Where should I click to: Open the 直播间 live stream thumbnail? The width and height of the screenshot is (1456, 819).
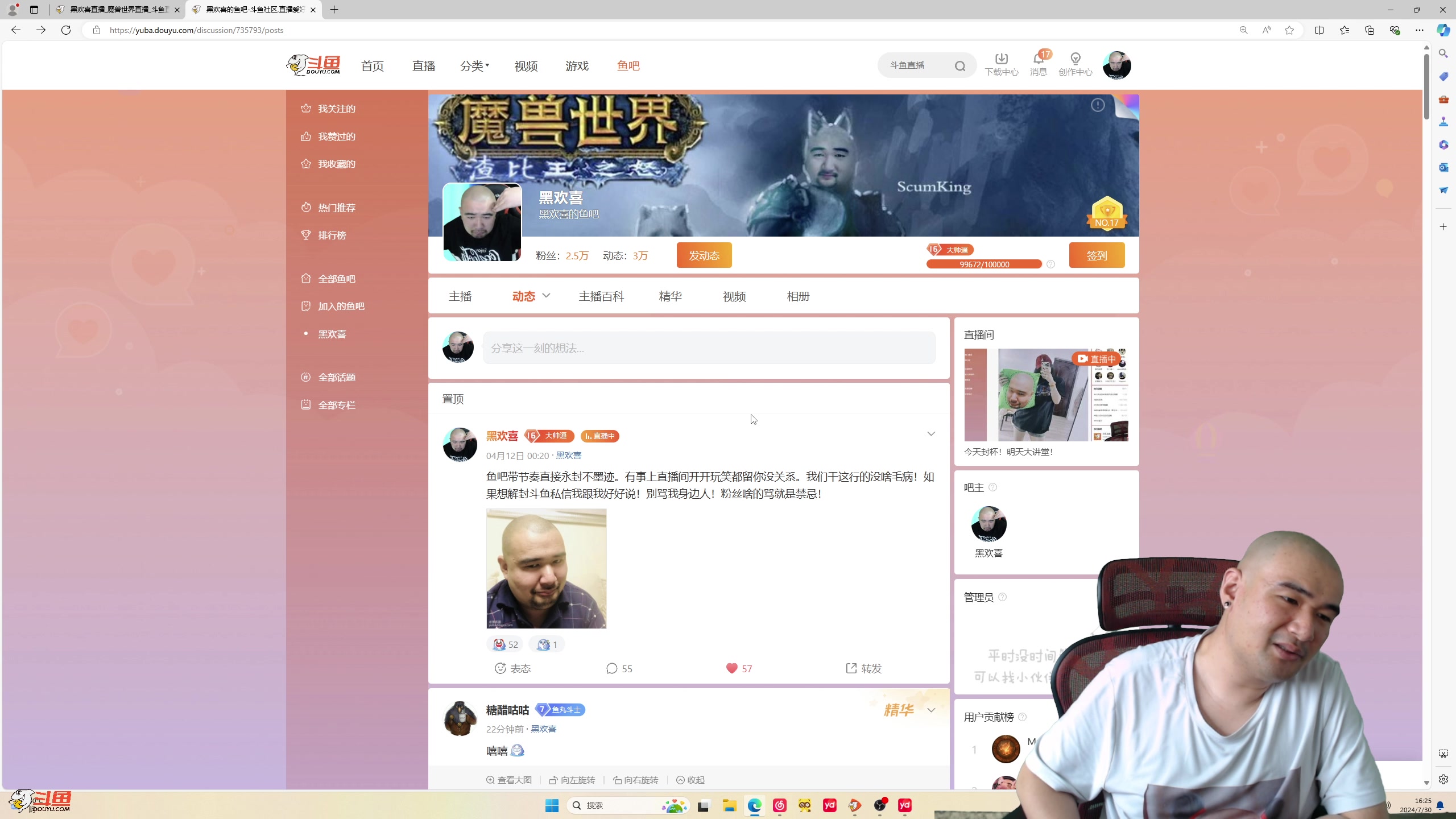1046,395
